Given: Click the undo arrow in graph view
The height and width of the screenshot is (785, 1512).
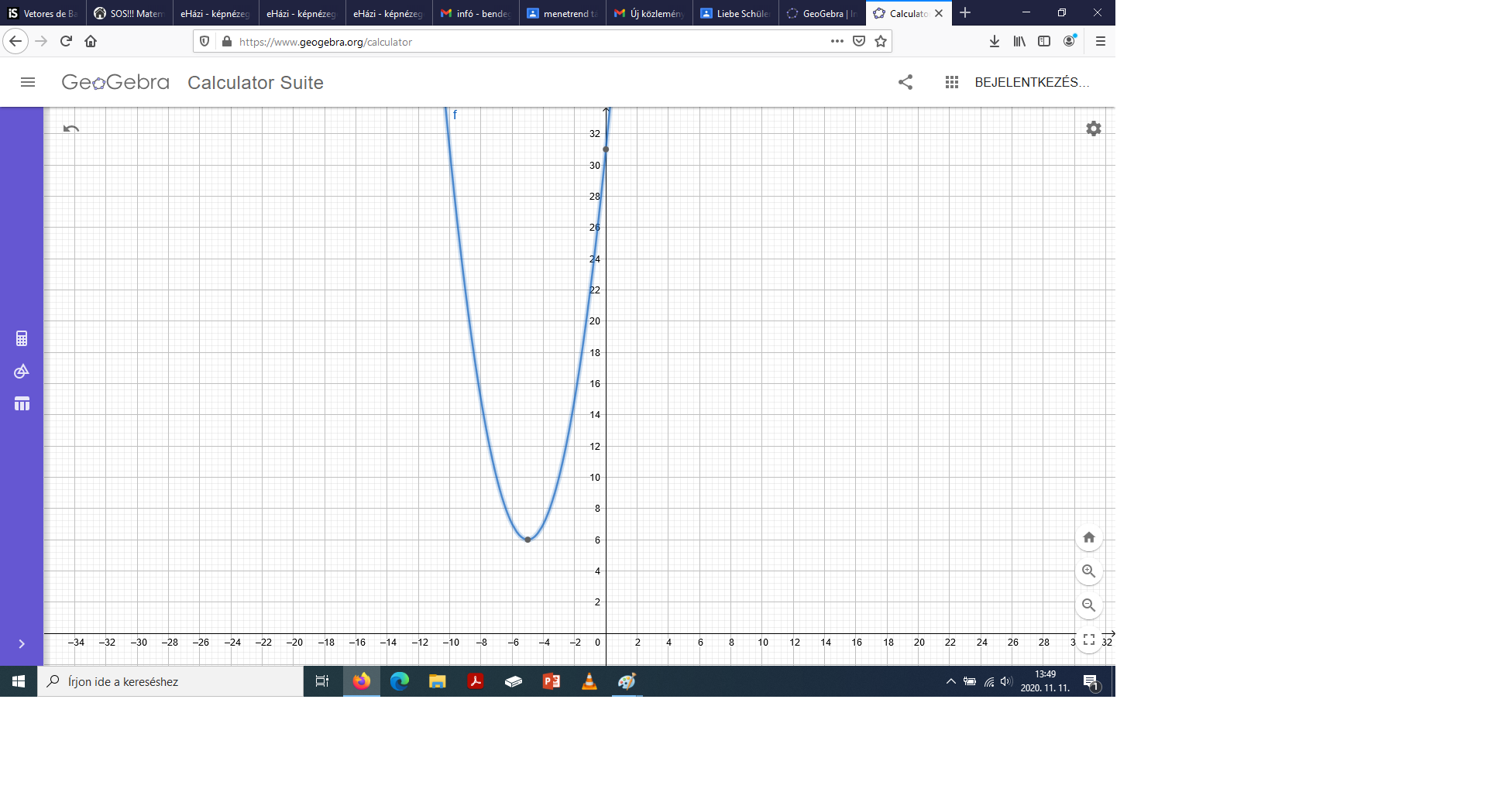Looking at the screenshot, I should [x=71, y=129].
